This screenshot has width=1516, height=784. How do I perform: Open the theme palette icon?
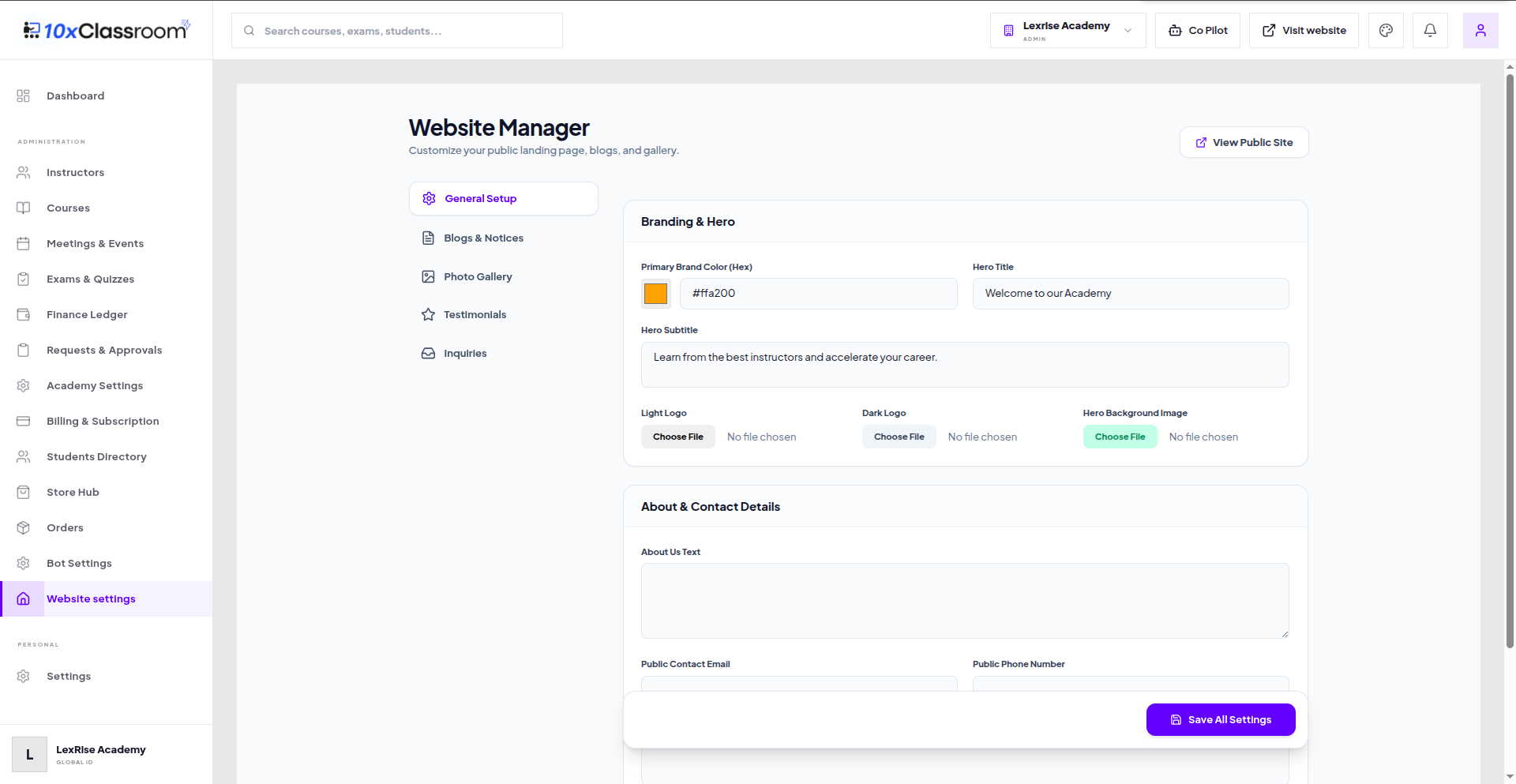pos(1386,31)
